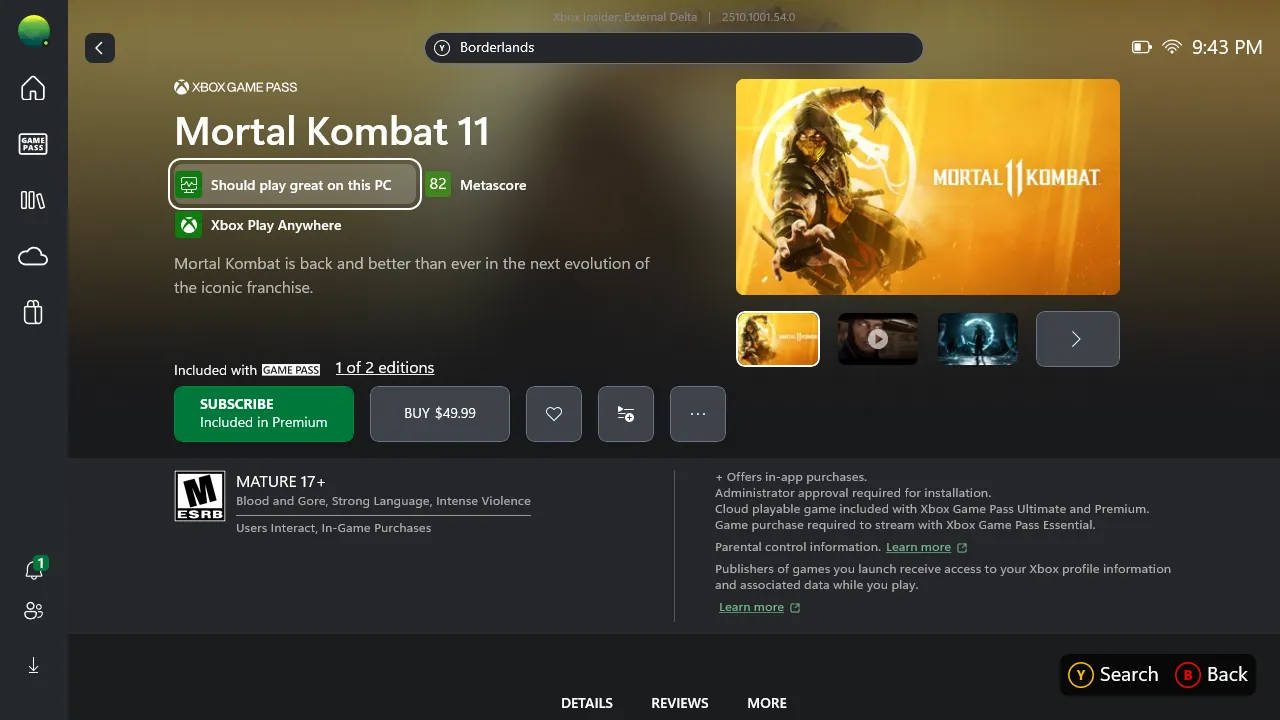1280x720 pixels.
Task: Open the downloads arrow icon
Action: coord(33,665)
